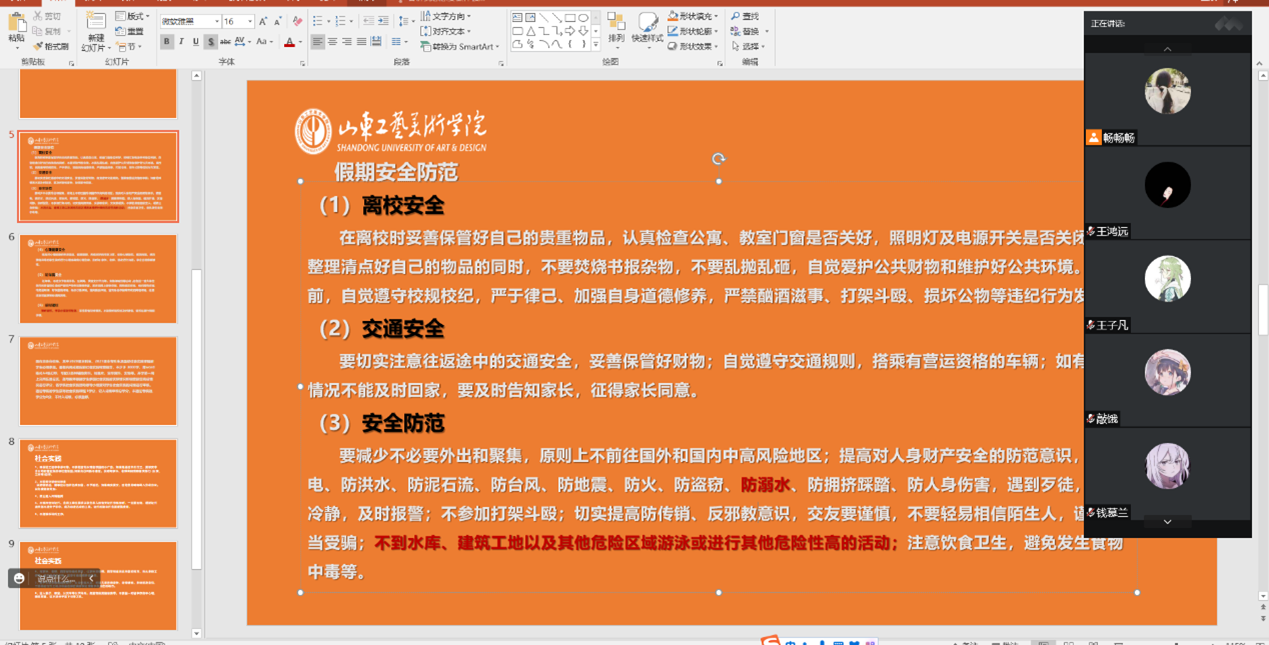Open the Layout (版式) menu
1269x645 pixels.
[133, 17]
